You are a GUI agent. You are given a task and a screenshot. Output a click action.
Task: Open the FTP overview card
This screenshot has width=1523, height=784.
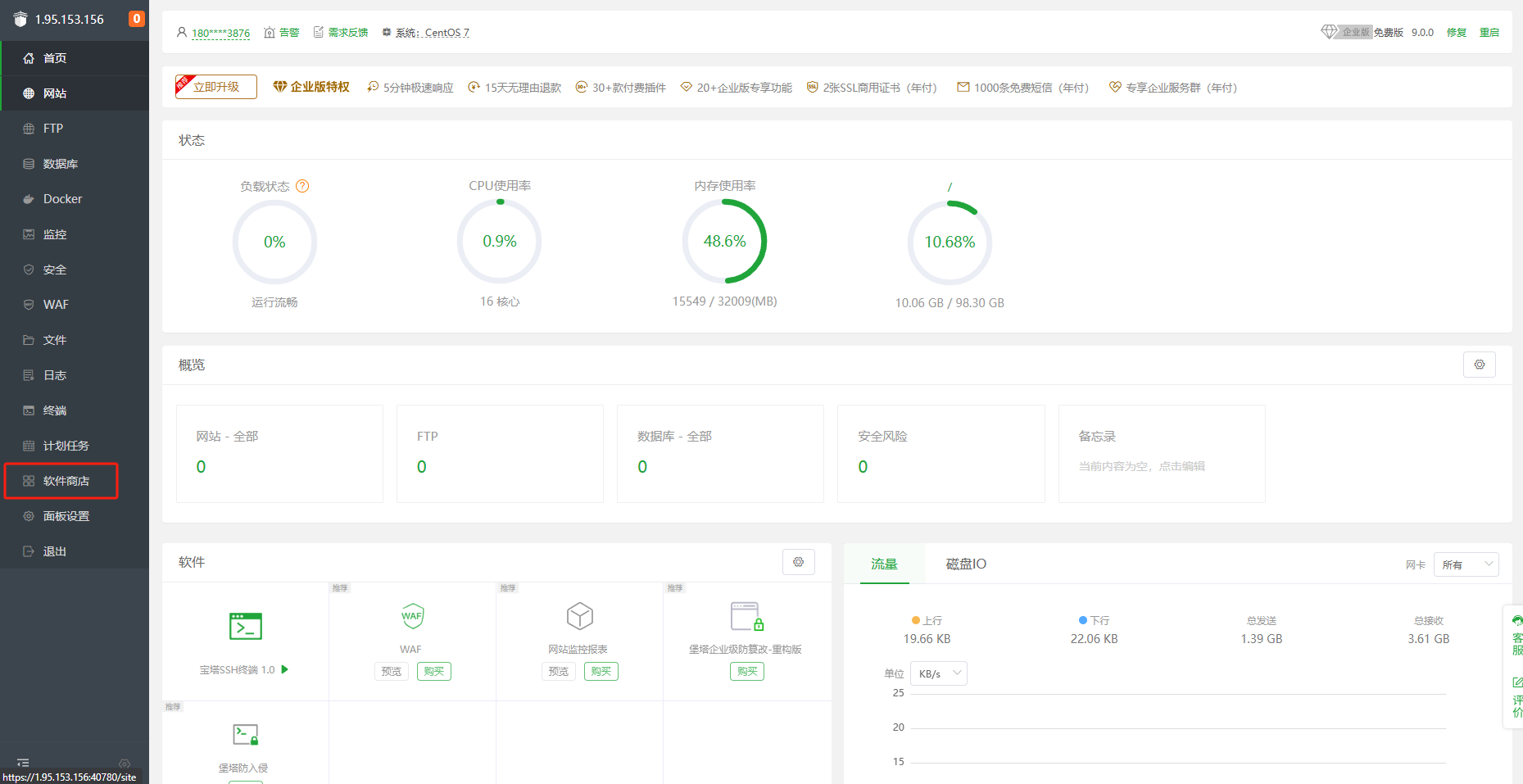tap(500, 454)
